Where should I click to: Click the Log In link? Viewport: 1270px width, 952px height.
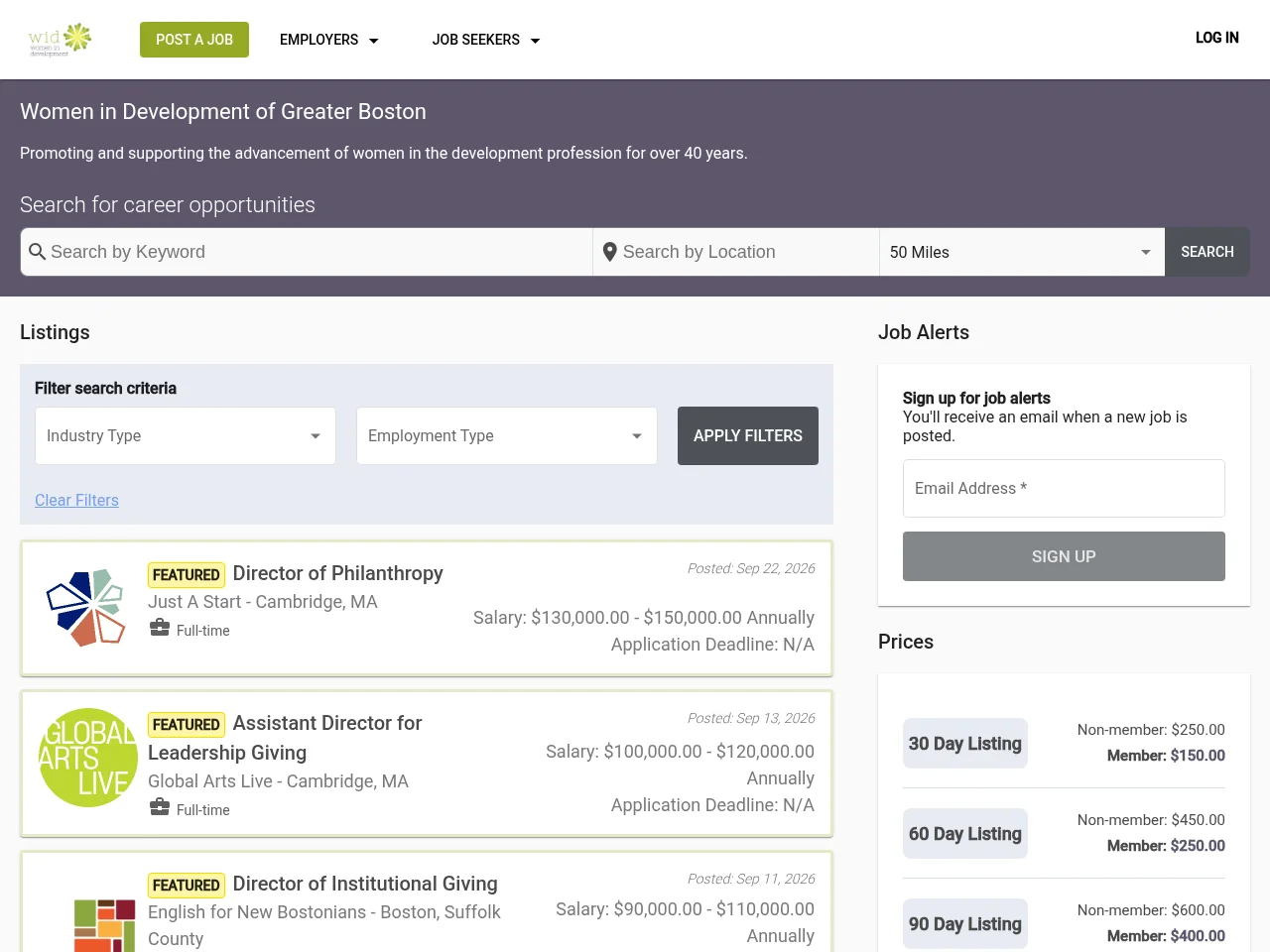(1217, 38)
